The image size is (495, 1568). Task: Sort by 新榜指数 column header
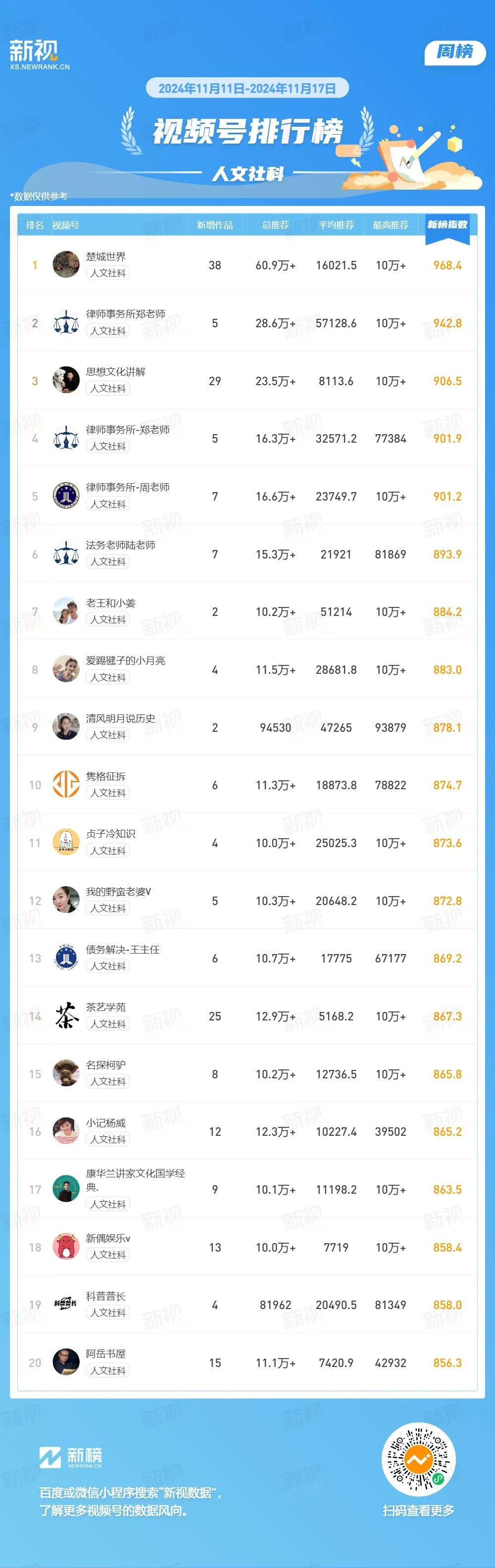(x=447, y=225)
